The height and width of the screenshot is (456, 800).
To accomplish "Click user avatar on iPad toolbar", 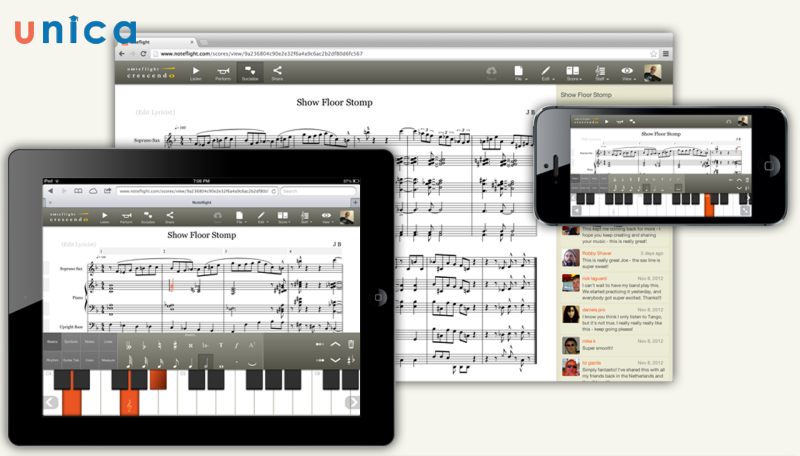I will 347,217.
